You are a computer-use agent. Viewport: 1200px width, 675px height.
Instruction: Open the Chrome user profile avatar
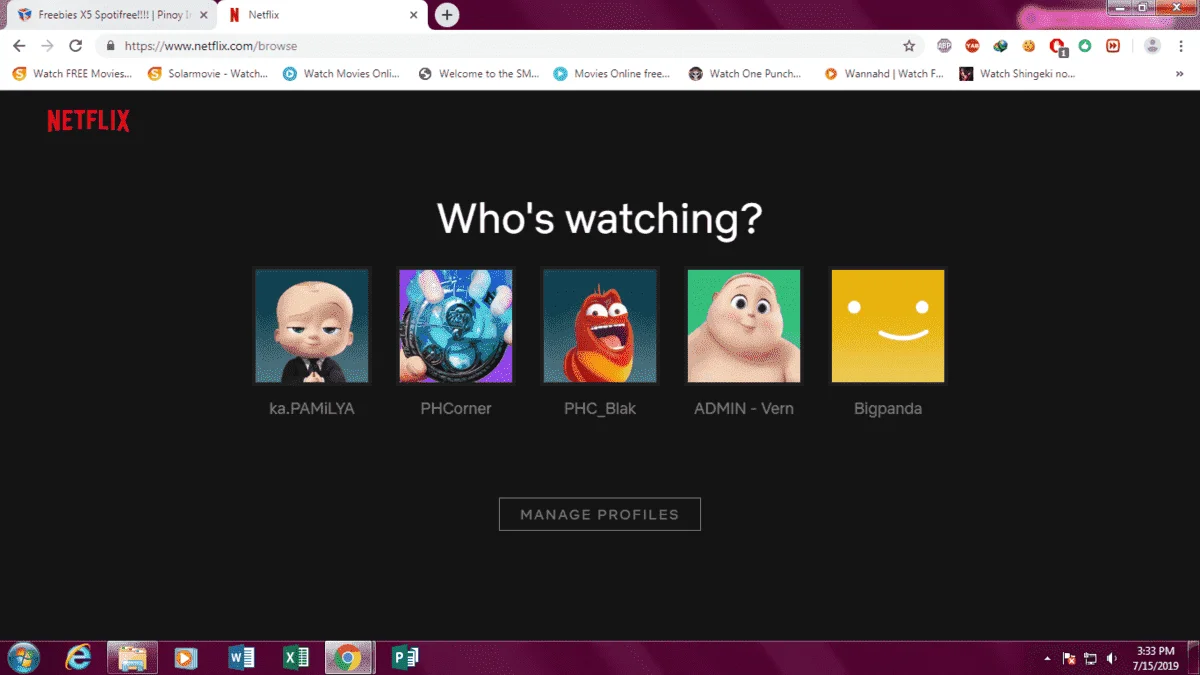click(x=1152, y=46)
